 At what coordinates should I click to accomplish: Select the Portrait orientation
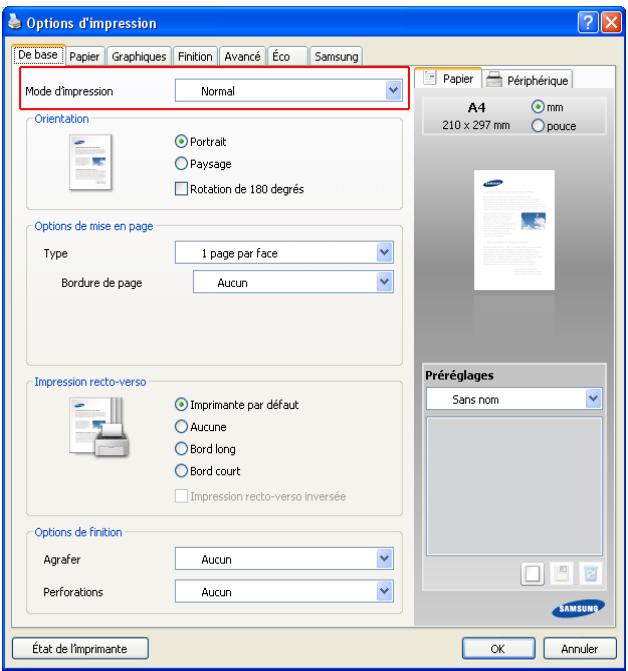[x=200, y=141]
